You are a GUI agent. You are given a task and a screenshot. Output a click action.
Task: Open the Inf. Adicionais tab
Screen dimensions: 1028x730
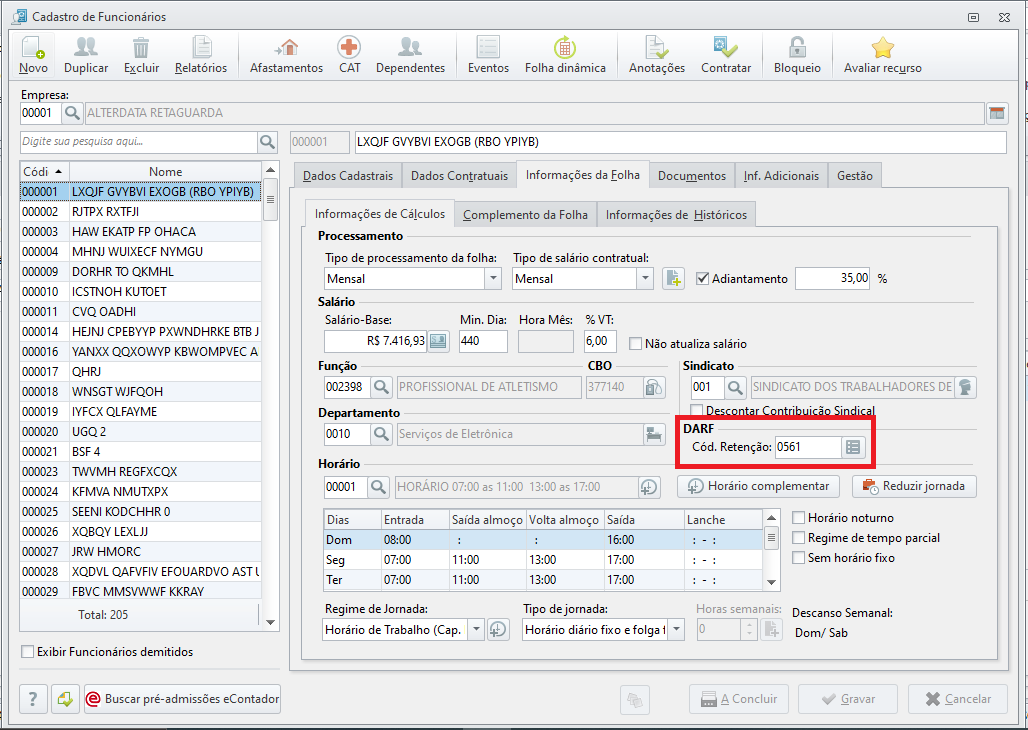[781, 176]
